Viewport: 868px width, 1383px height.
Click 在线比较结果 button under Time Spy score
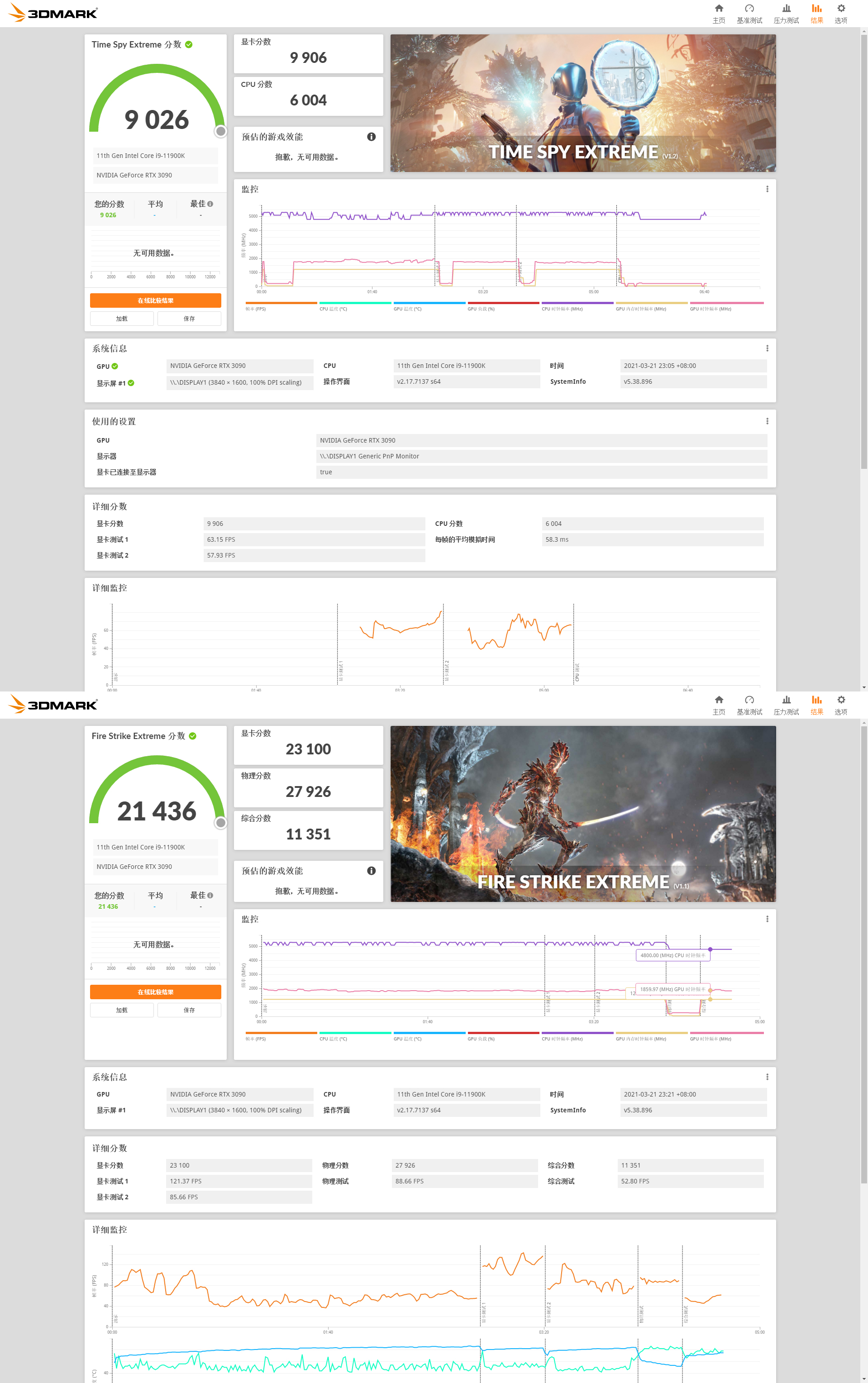coord(156,300)
